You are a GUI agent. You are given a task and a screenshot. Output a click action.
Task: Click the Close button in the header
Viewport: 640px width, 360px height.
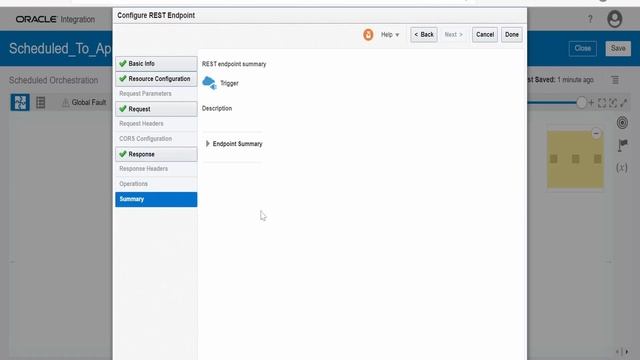coord(582,48)
